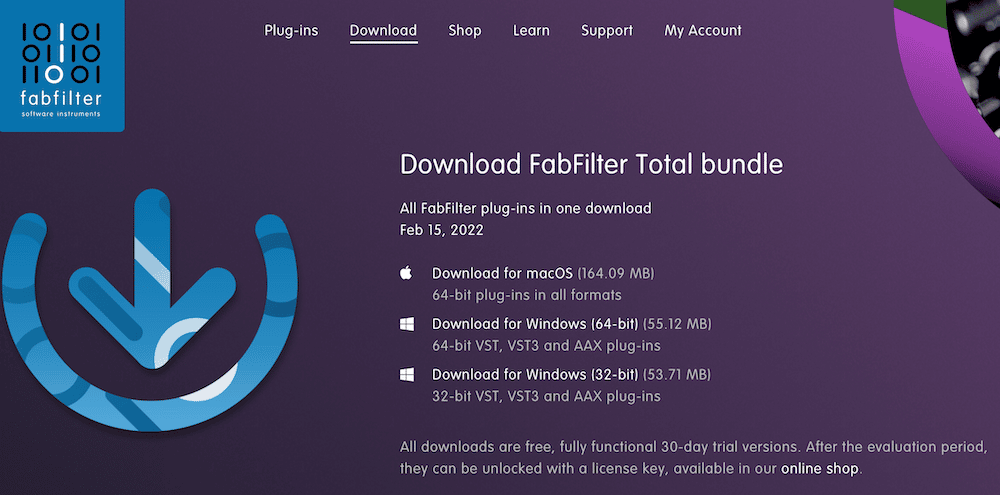Click the text All FabFilter plug-ins in one download
This screenshot has width=1000, height=495.
pyautogui.click(x=526, y=209)
